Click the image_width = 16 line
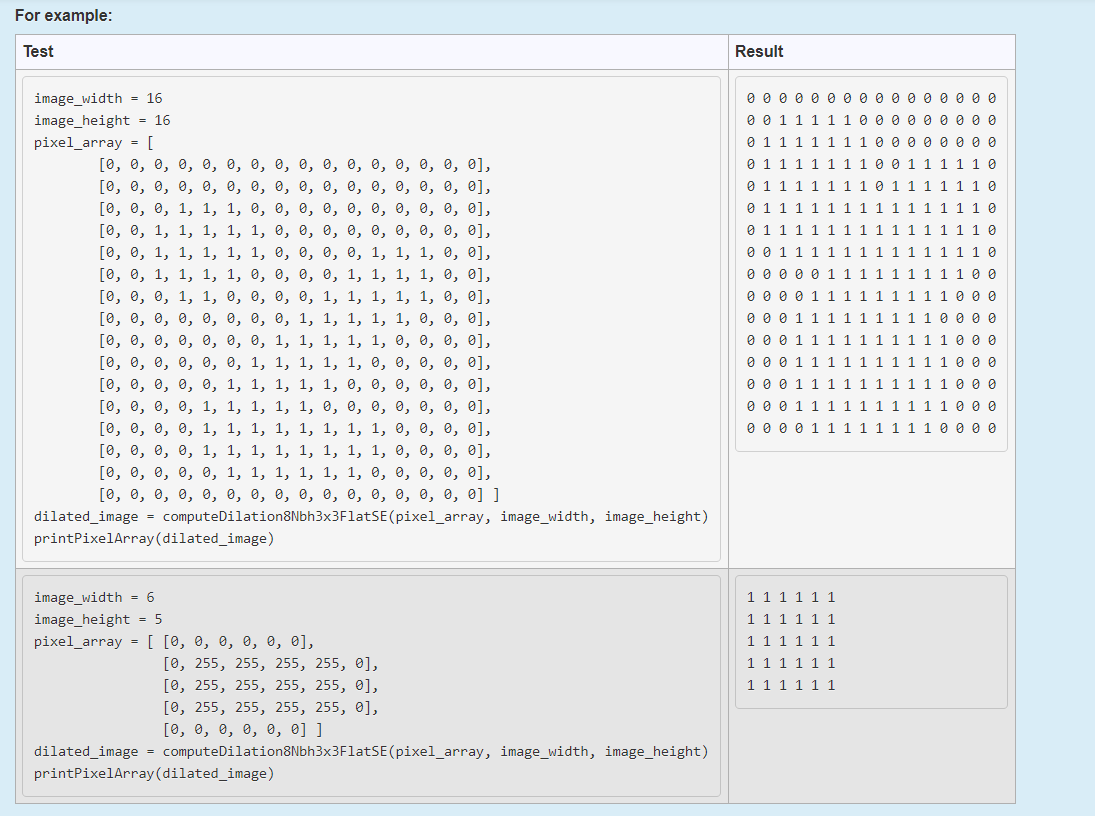The height and width of the screenshot is (816, 1095). (x=94, y=97)
